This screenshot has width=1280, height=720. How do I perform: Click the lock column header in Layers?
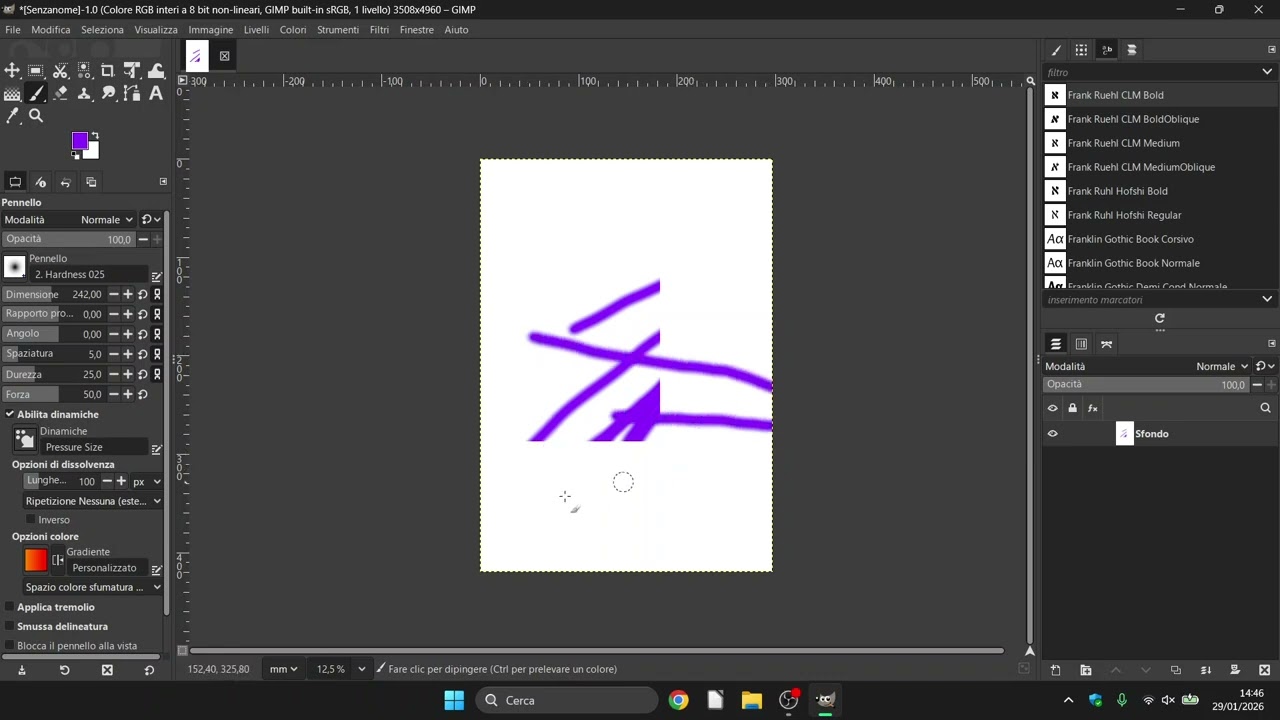click(1072, 408)
